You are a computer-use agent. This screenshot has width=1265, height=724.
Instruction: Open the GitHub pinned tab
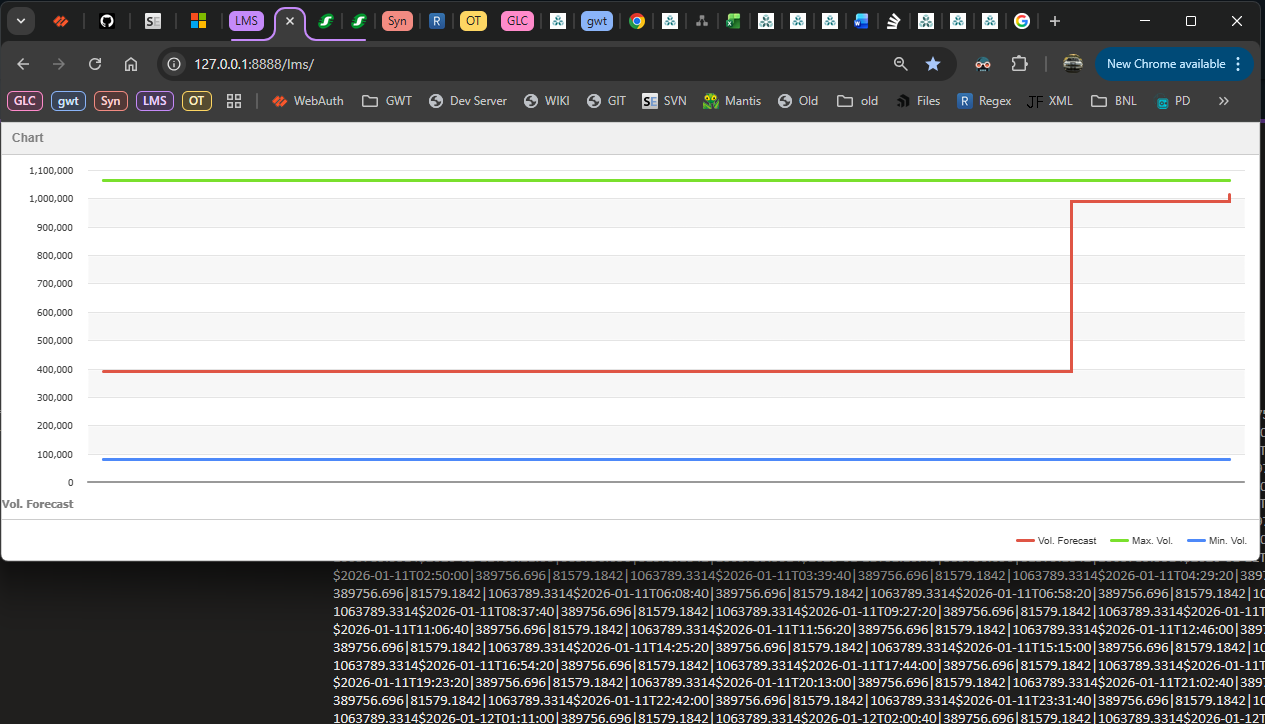point(107,21)
